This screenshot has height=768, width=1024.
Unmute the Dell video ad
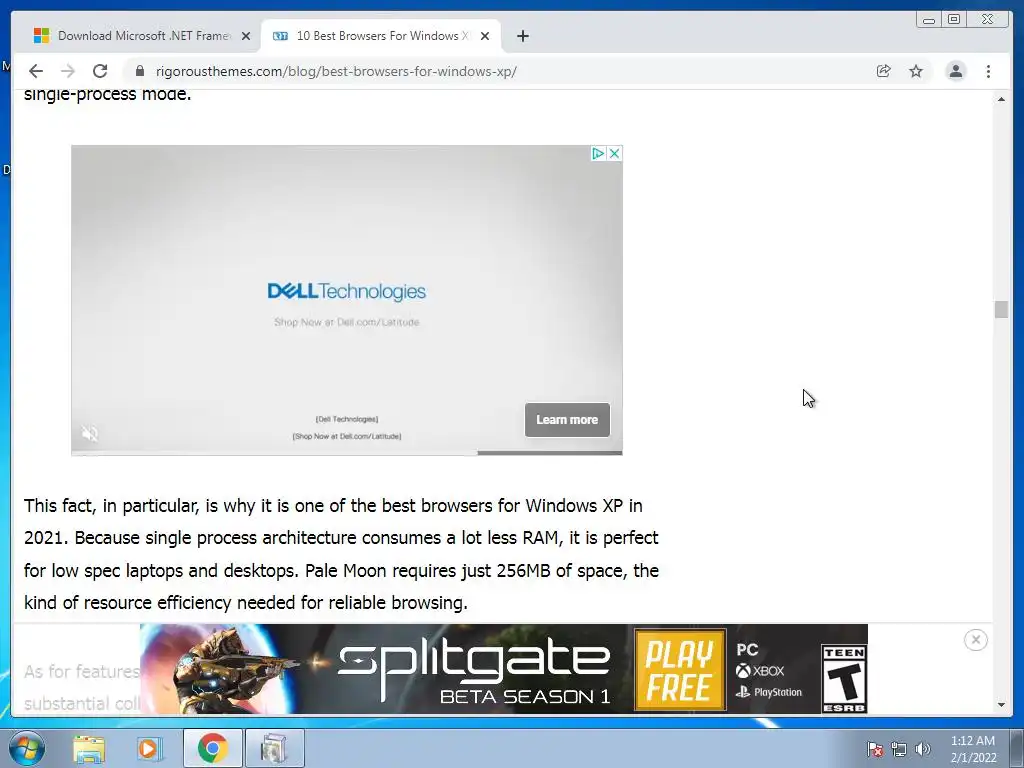(x=89, y=433)
